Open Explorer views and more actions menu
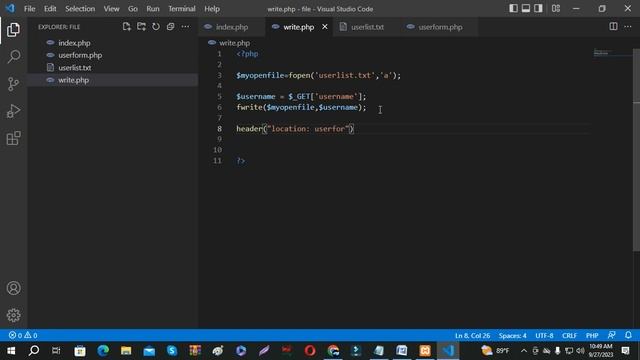The image size is (640, 360). click(185, 27)
